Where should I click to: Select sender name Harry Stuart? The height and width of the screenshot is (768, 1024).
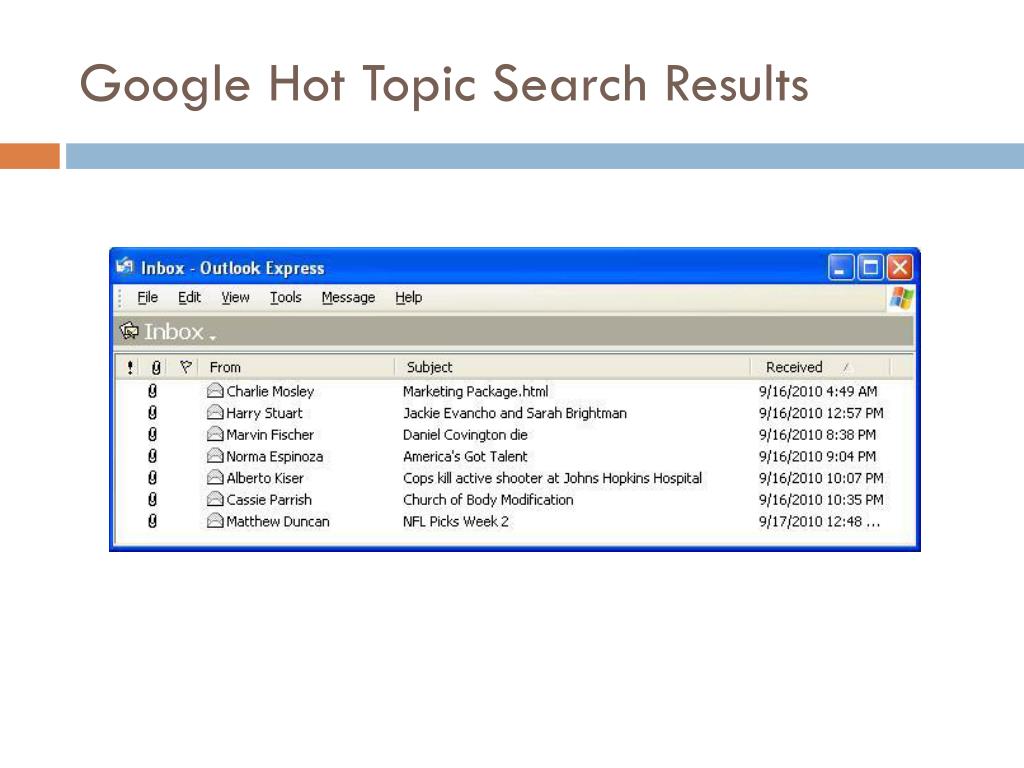point(264,413)
